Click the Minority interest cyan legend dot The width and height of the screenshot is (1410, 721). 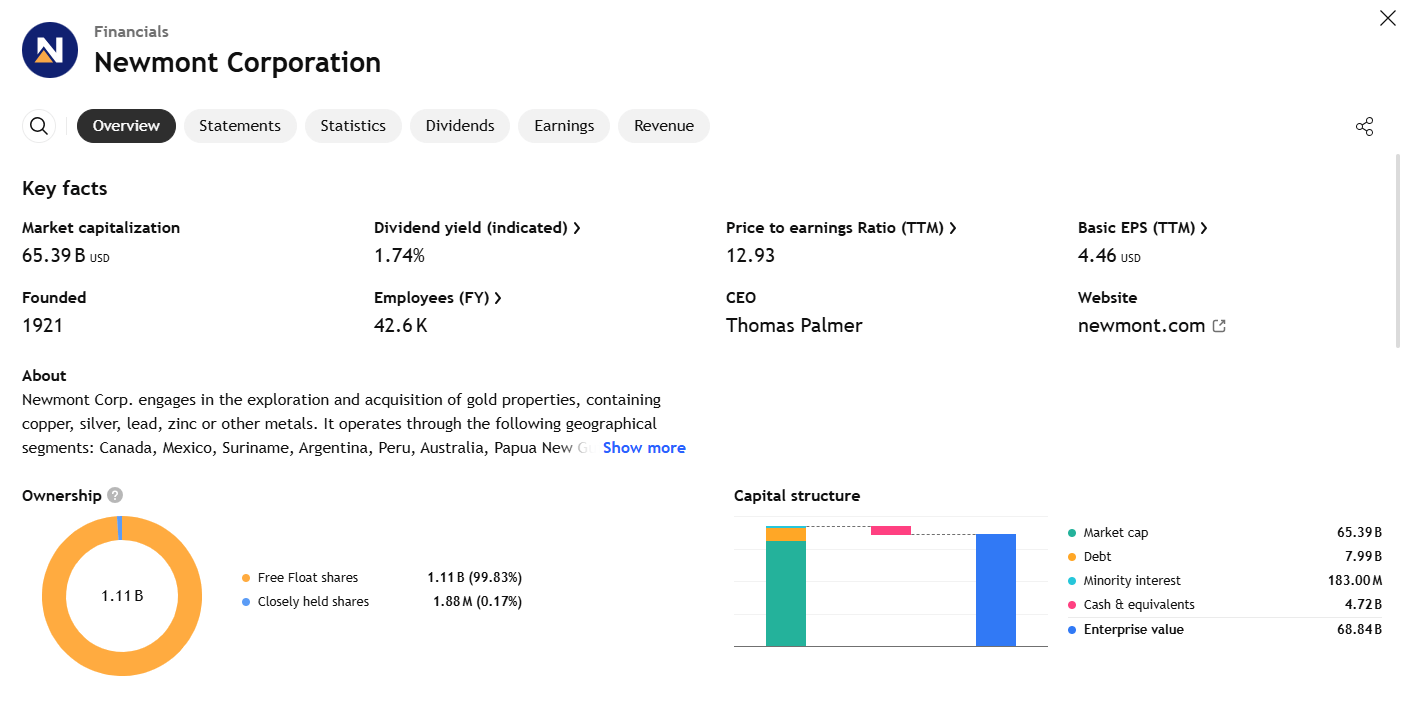coord(1073,581)
